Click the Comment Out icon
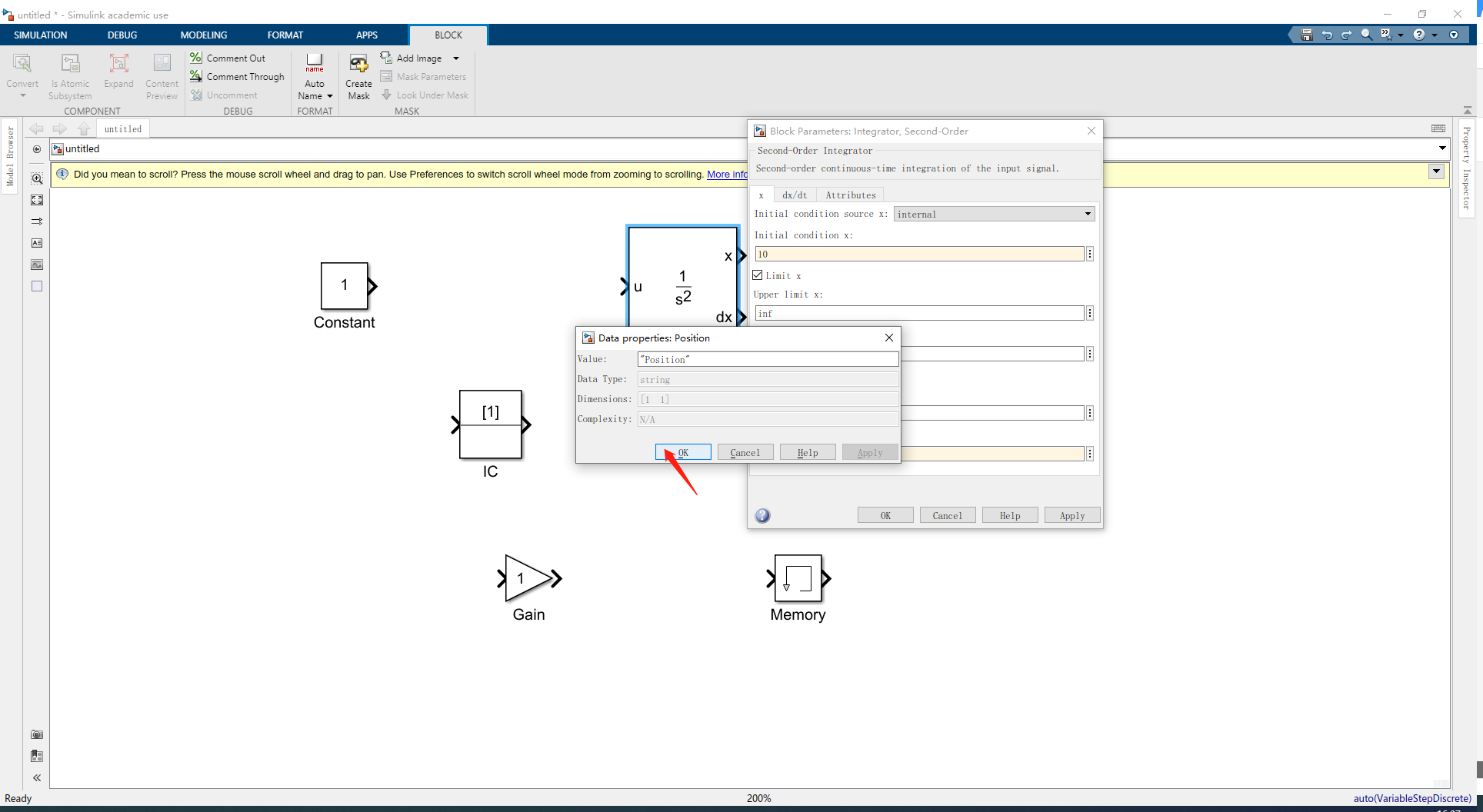Viewport: 1483px width, 812px height. pyautogui.click(x=196, y=58)
